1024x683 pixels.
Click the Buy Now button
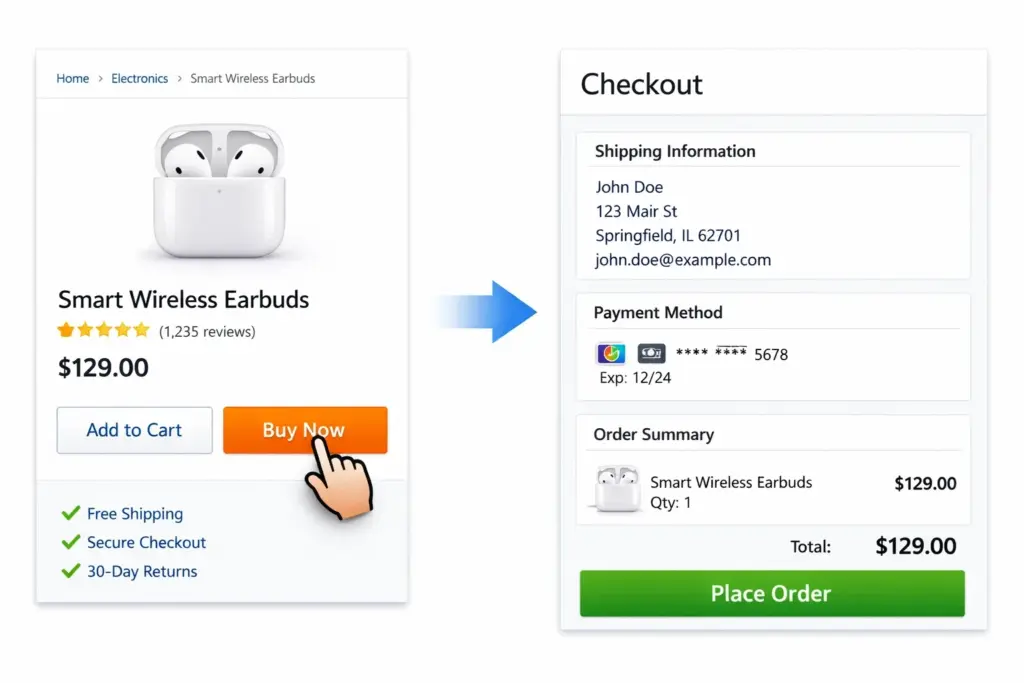305,430
